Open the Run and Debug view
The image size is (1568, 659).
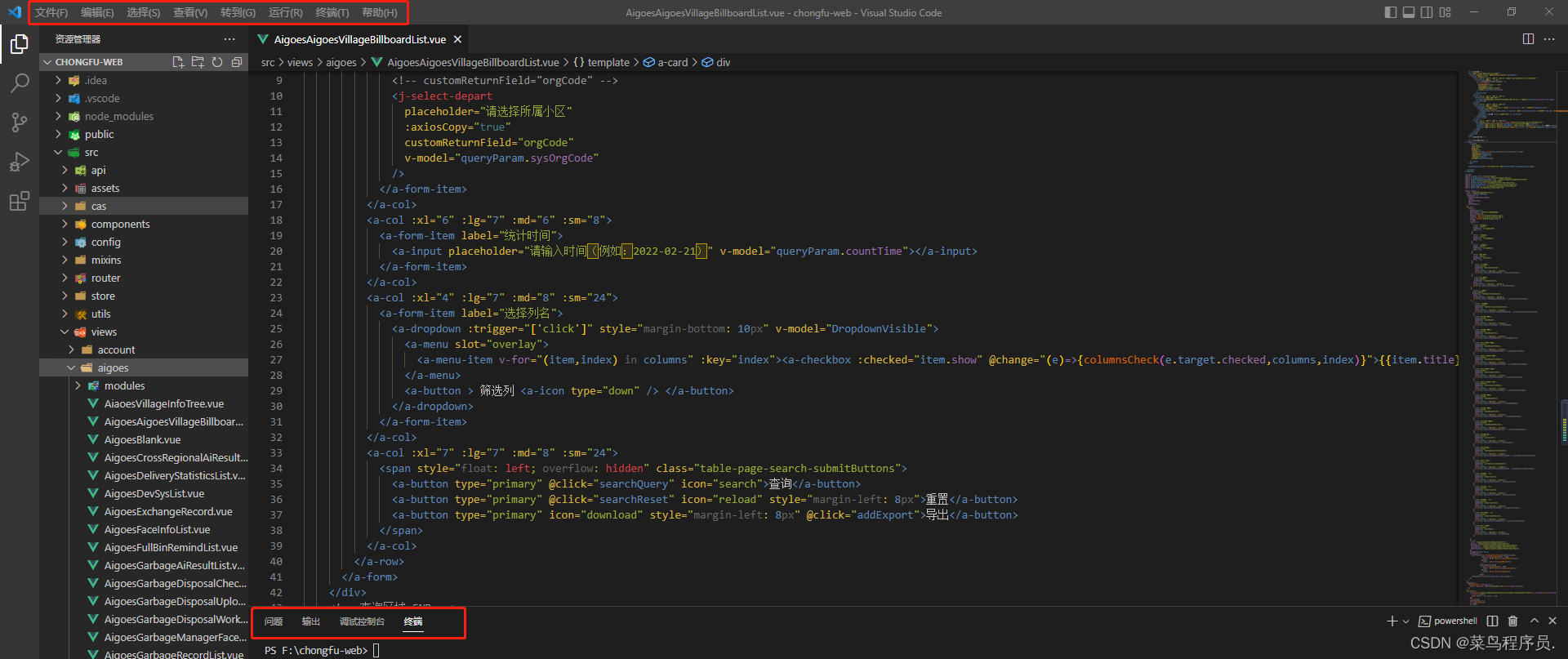(20, 162)
